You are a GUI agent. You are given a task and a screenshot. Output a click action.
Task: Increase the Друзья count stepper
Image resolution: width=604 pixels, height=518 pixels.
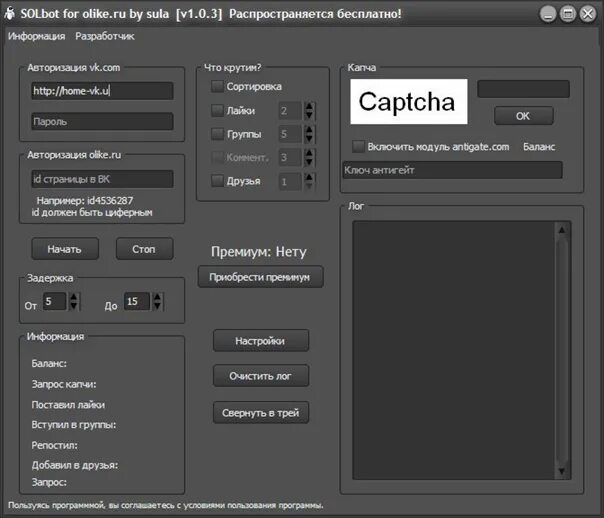pos(309,177)
